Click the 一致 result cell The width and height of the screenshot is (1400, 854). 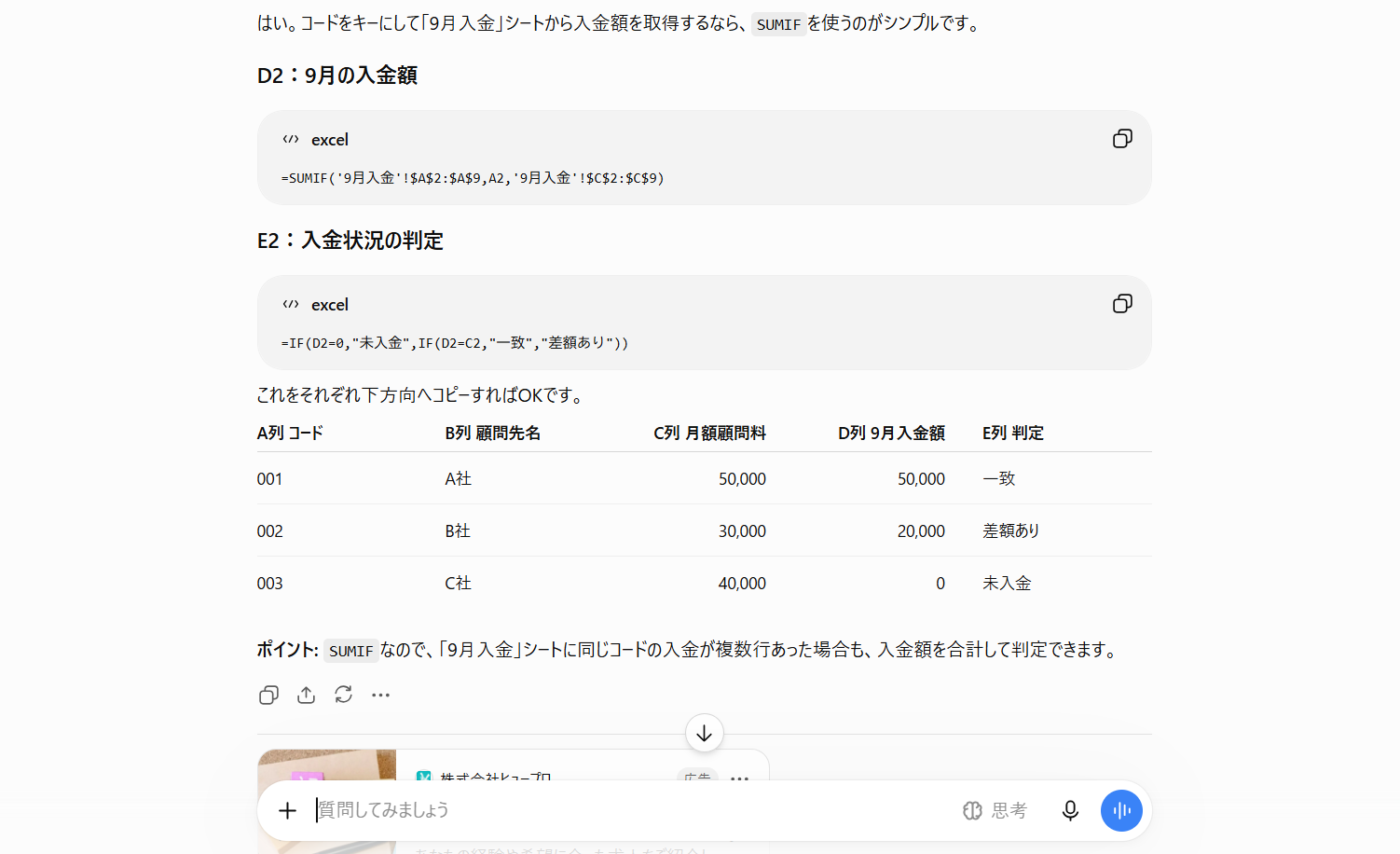click(x=999, y=478)
